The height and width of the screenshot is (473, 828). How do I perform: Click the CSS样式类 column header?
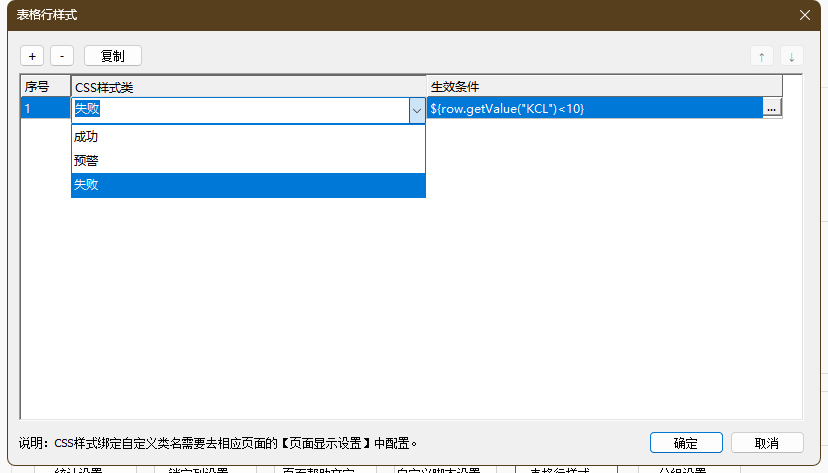click(x=248, y=87)
